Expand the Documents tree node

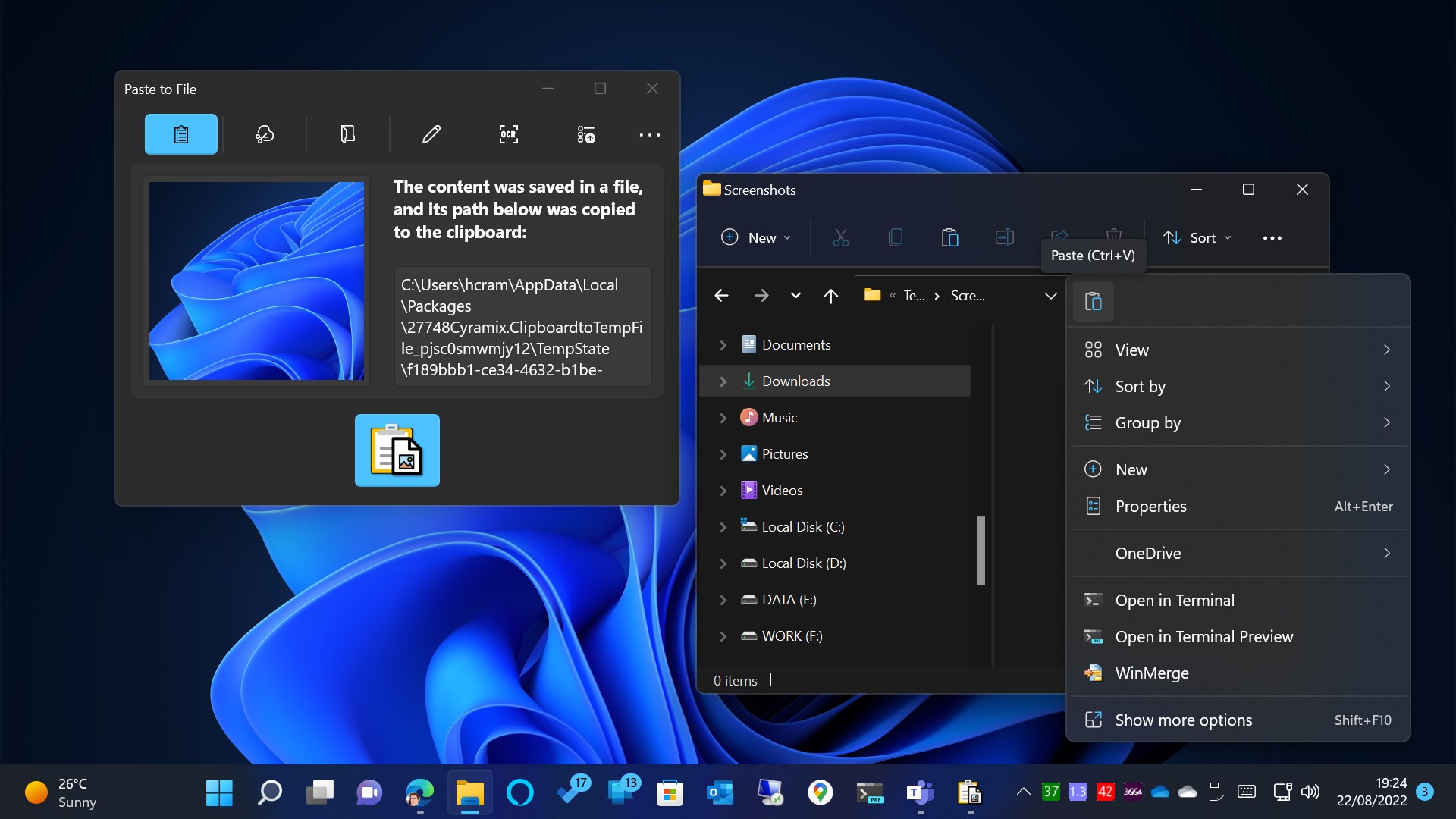[x=723, y=345]
